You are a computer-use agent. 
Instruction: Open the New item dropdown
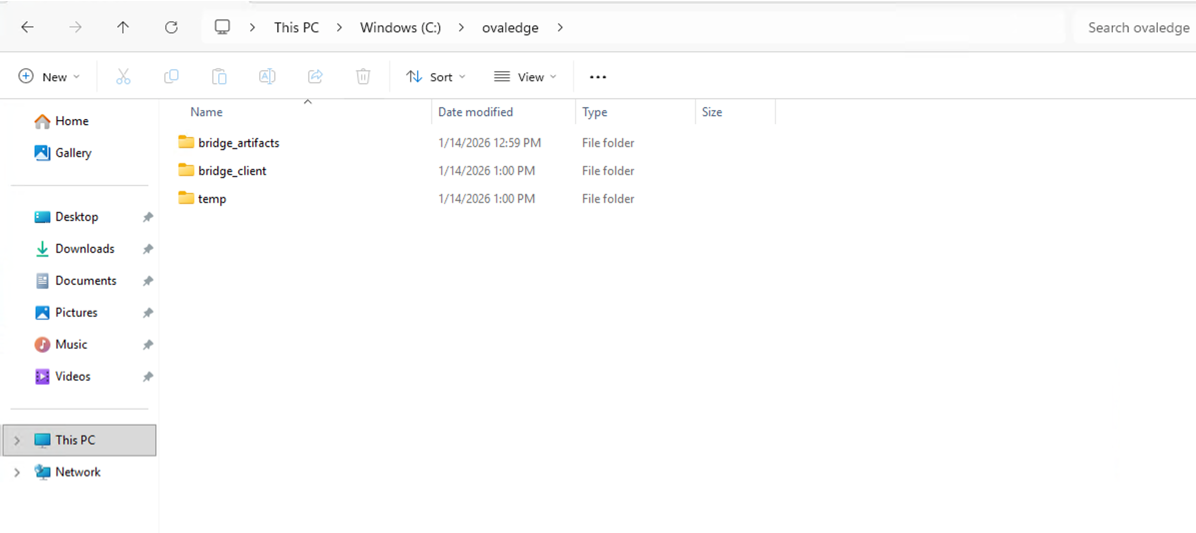[48, 77]
